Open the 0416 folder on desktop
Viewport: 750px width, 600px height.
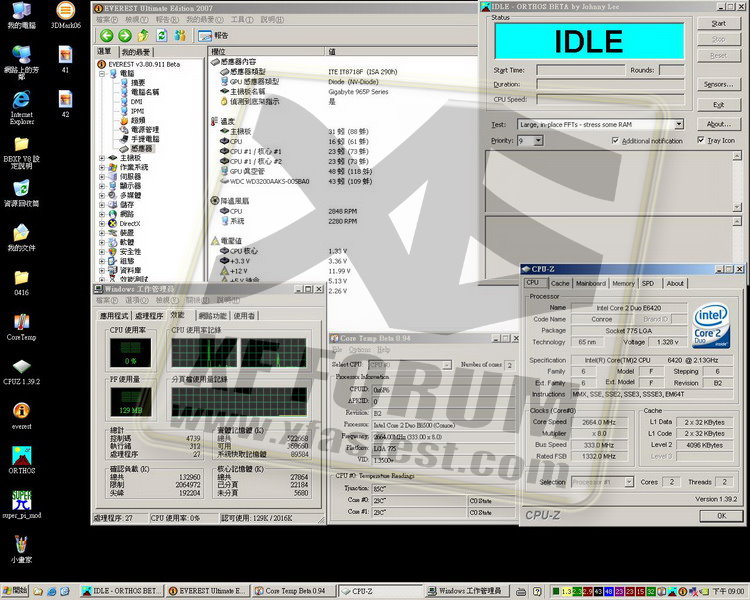[22, 283]
